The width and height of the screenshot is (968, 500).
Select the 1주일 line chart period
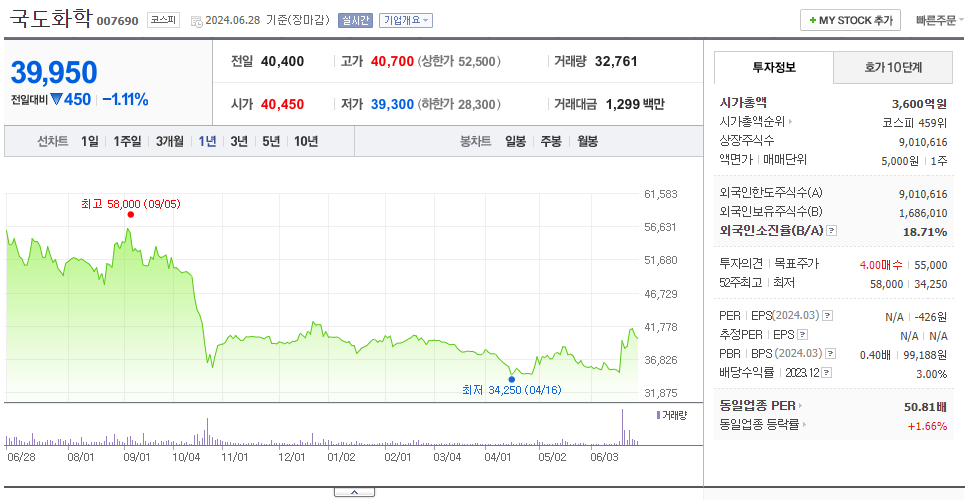click(127, 141)
